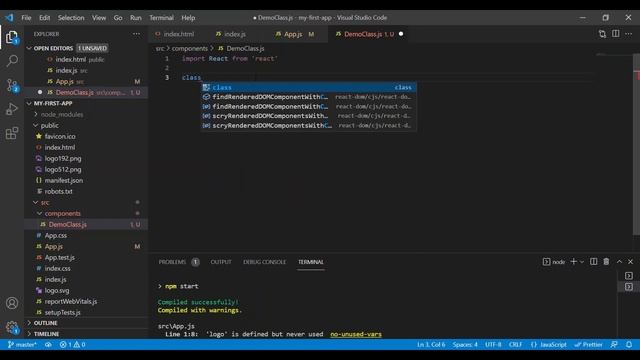Screen dimensions: 640x360
Task: Open editor more actions ellipsis
Action: (x=629, y=34)
